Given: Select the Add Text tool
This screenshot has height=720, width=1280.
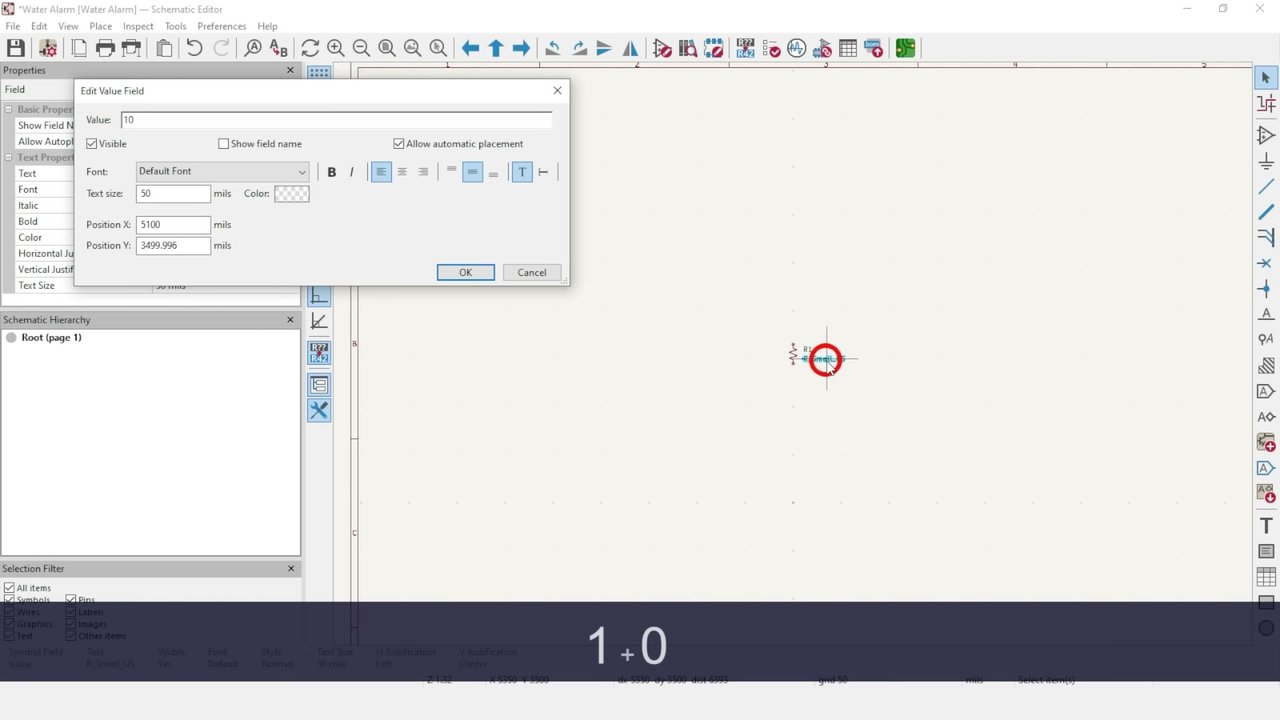Looking at the screenshot, I should [1266, 526].
